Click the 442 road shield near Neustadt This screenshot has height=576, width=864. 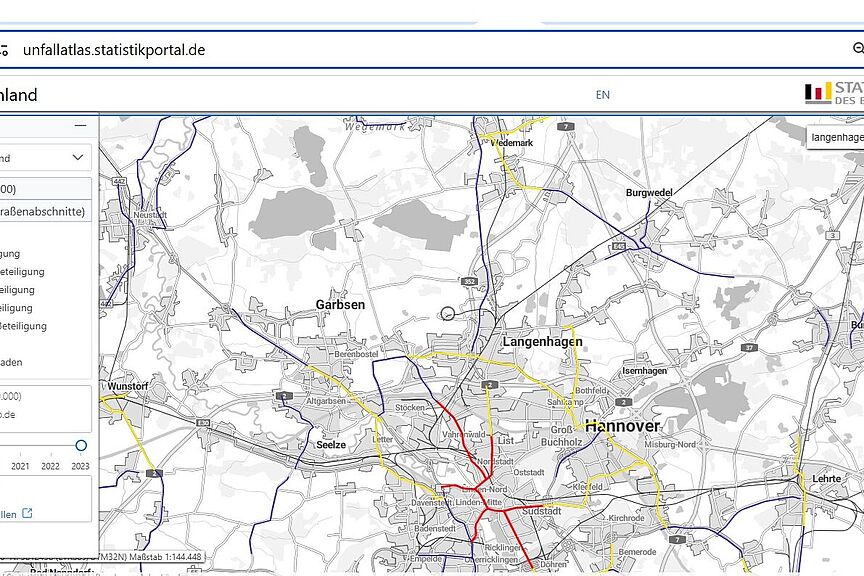click(x=120, y=181)
